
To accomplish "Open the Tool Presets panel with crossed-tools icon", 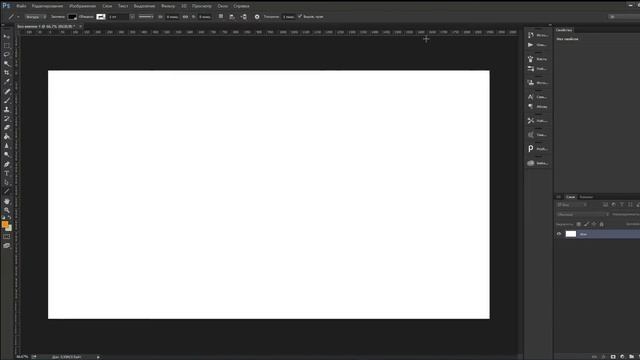I will click(x=538, y=121).
